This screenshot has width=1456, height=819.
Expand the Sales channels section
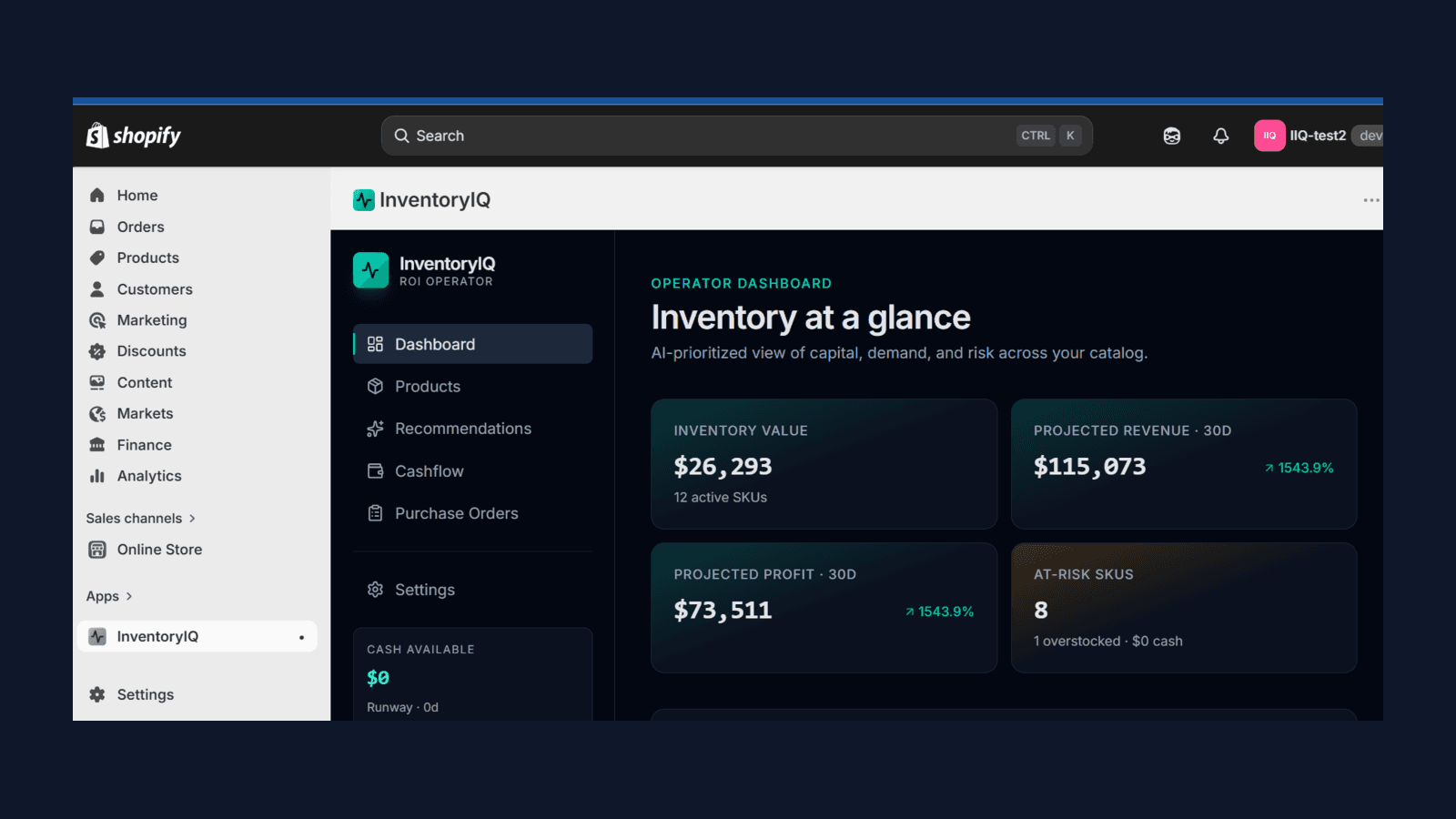tap(141, 519)
